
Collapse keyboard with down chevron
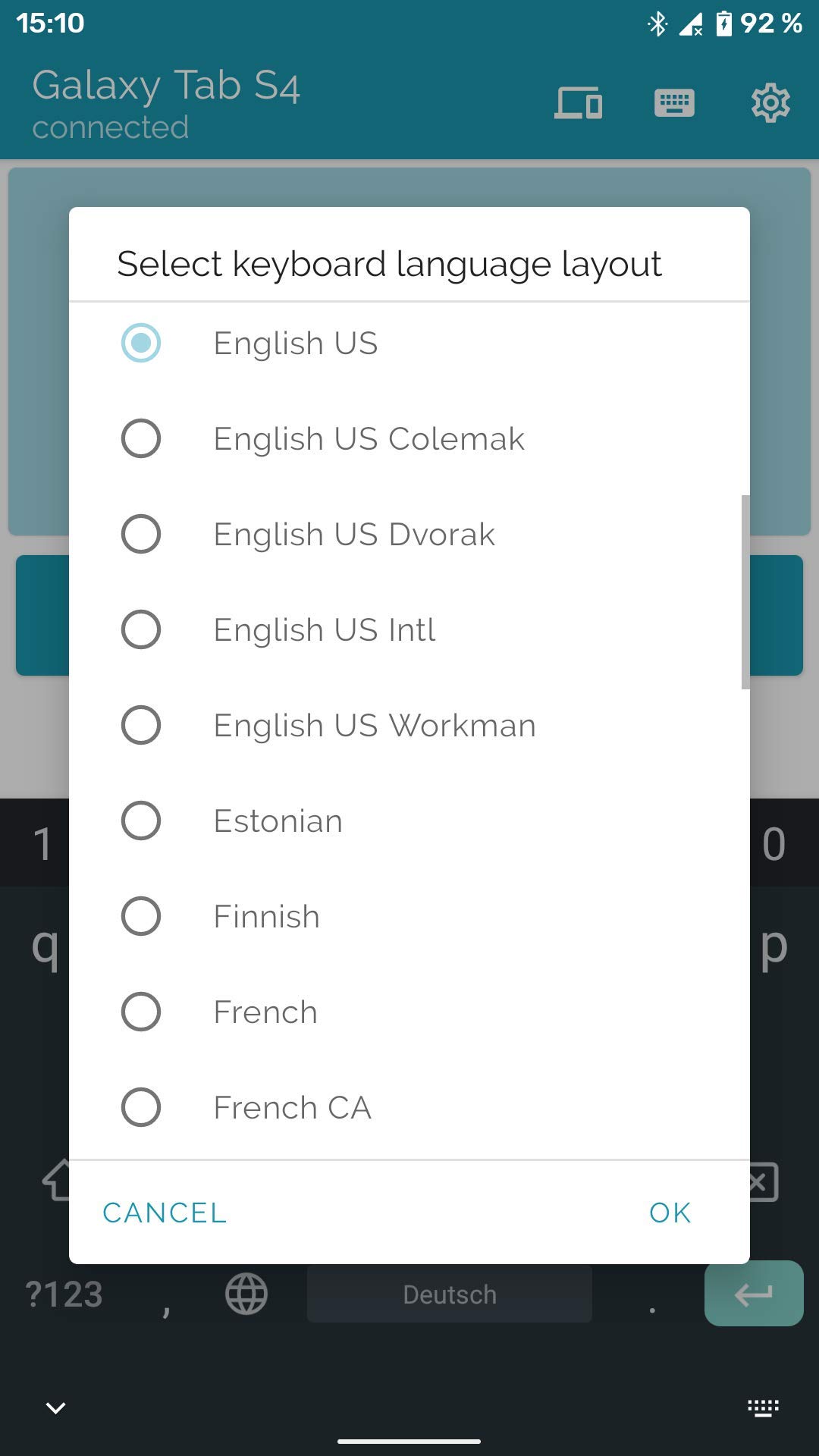coord(55,1408)
